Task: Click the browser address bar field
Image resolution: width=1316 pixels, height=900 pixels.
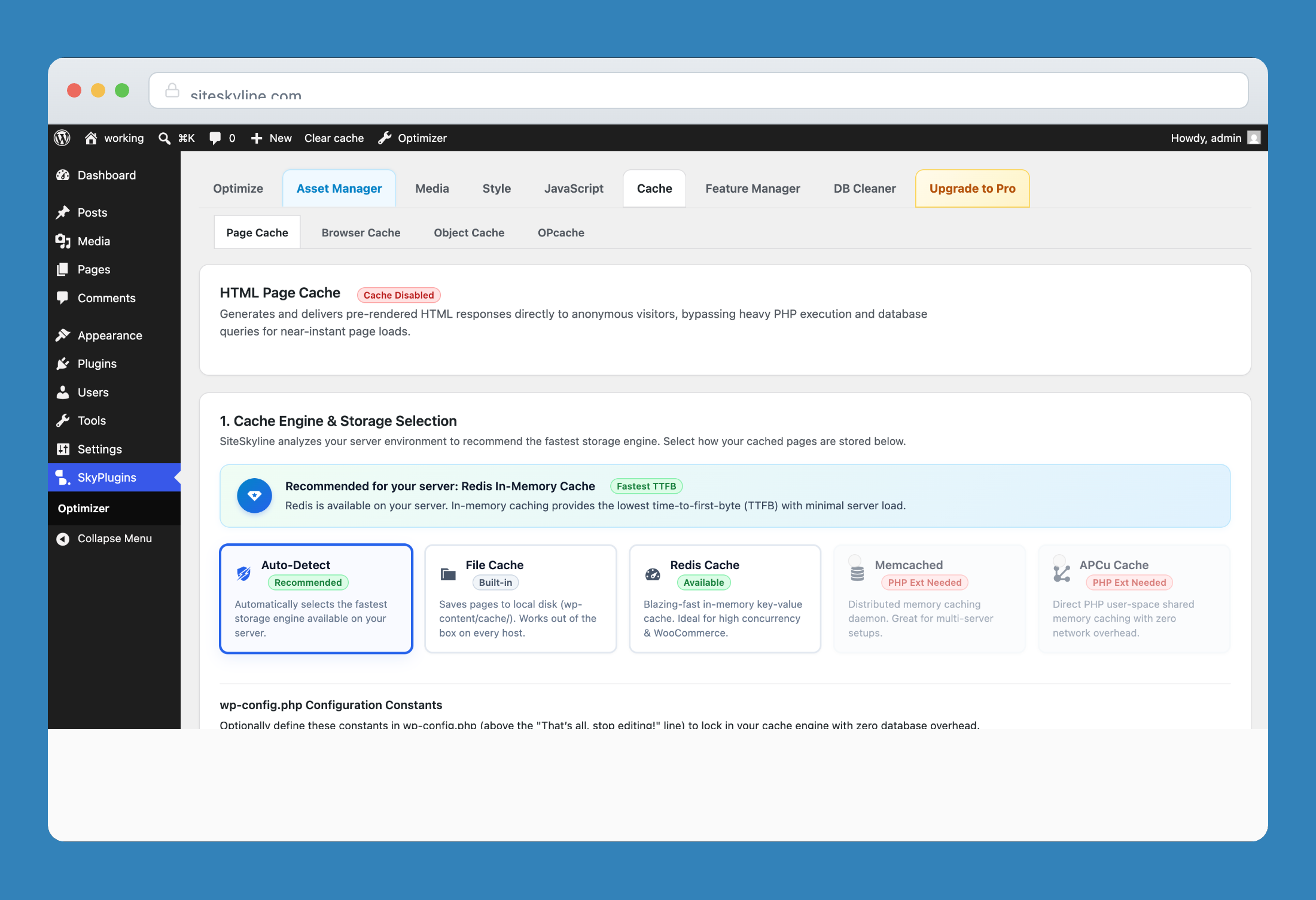Action: coord(699,90)
